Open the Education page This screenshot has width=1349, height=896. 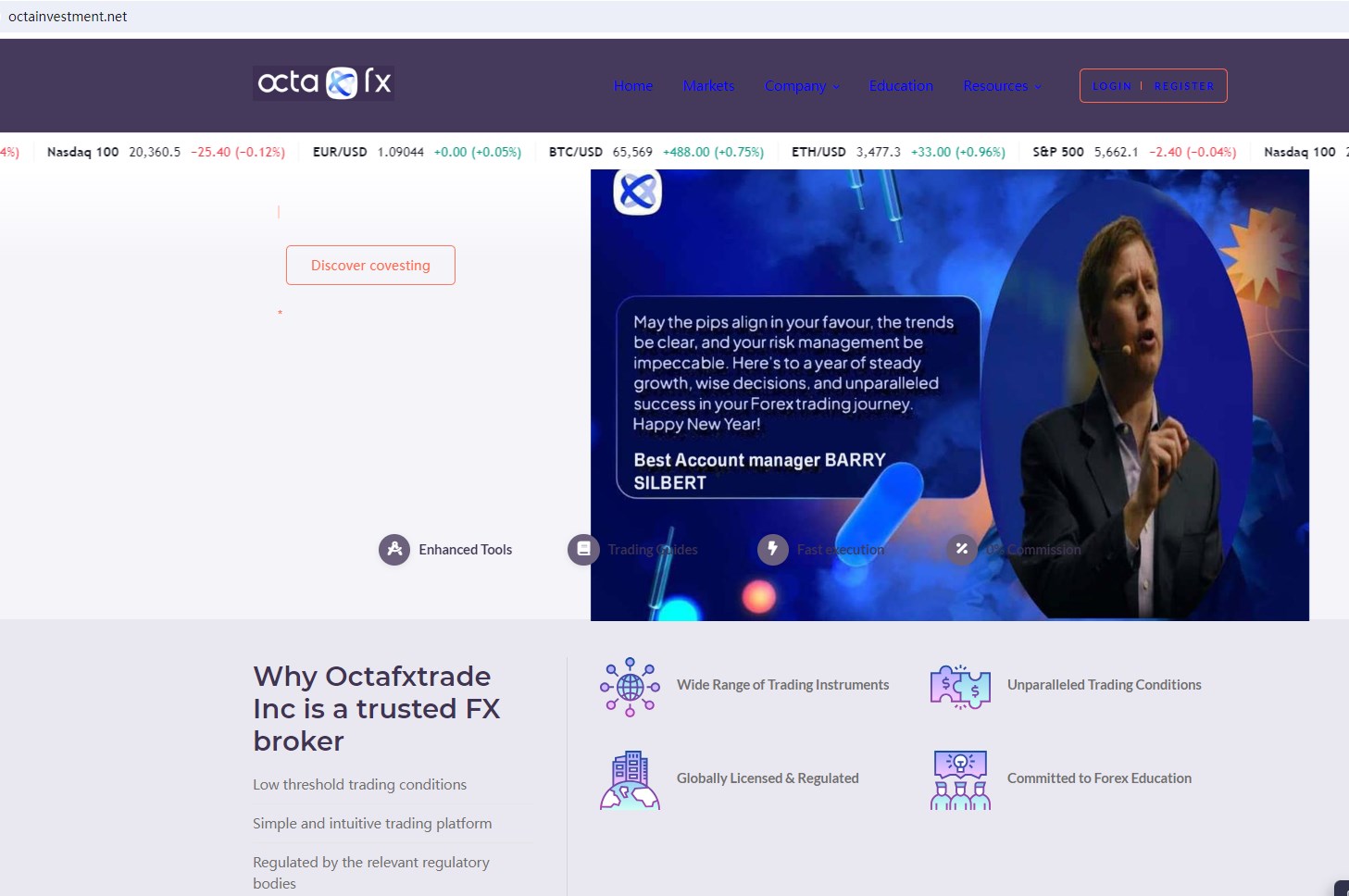901,86
